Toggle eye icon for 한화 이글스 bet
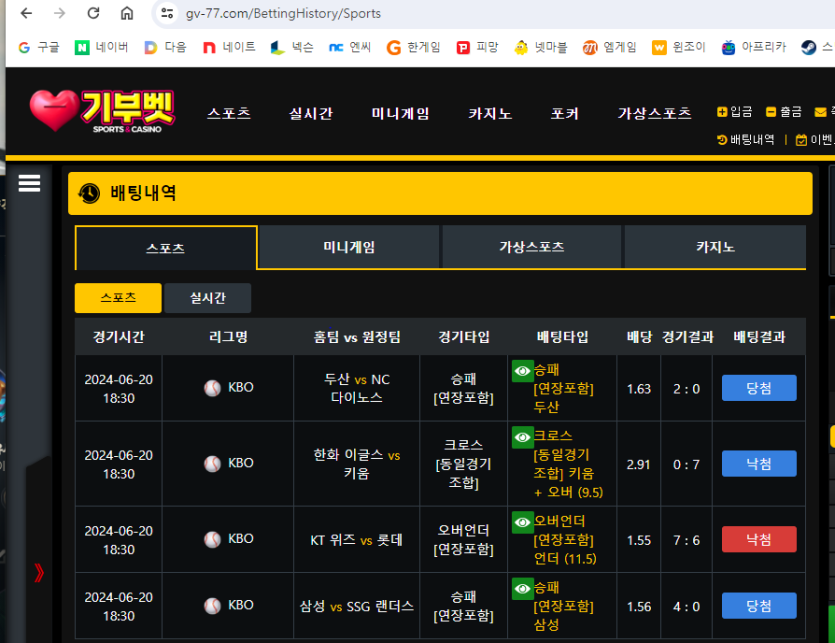 tap(522, 437)
